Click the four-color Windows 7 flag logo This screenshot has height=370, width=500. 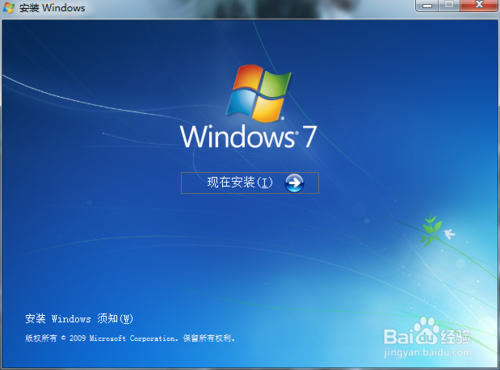click(258, 93)
